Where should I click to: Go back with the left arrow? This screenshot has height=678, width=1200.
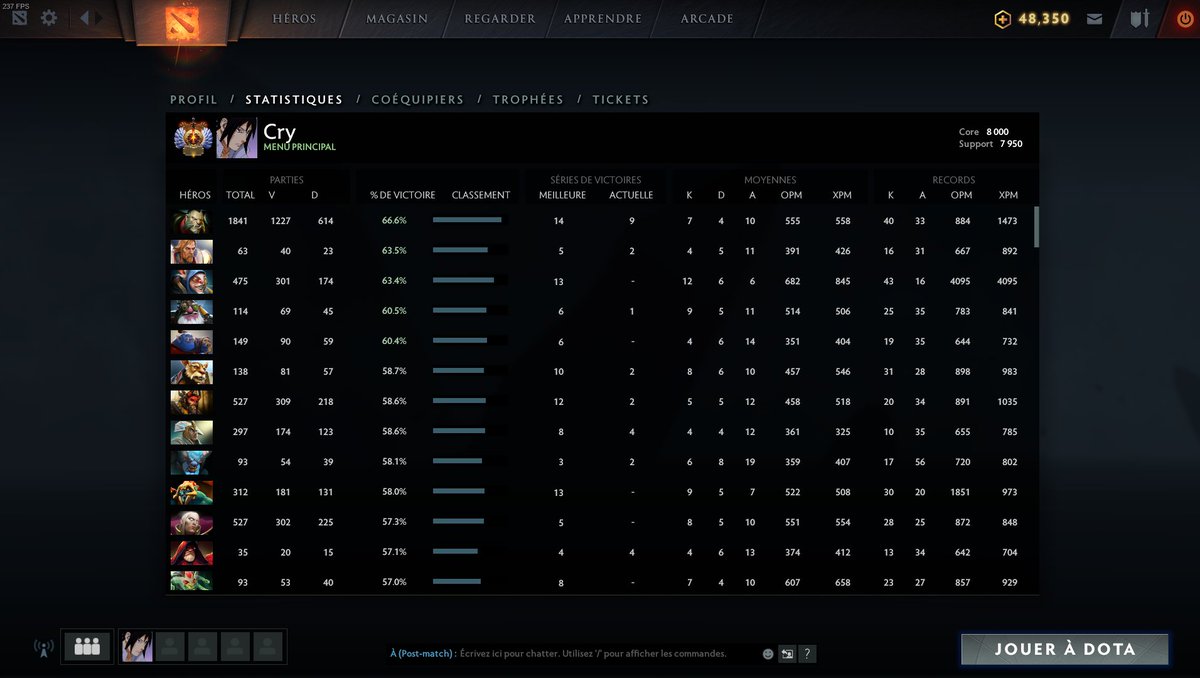coord(84,18)
